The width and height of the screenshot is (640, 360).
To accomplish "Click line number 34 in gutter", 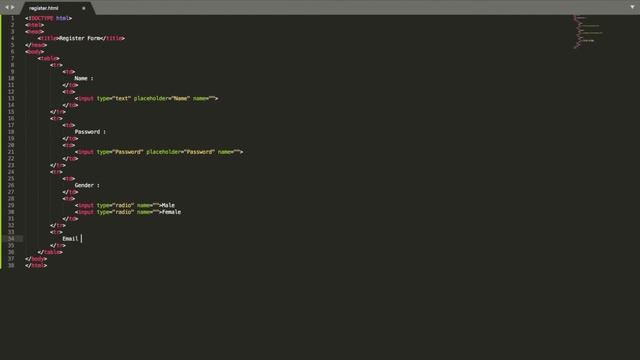I will (11, 239).
